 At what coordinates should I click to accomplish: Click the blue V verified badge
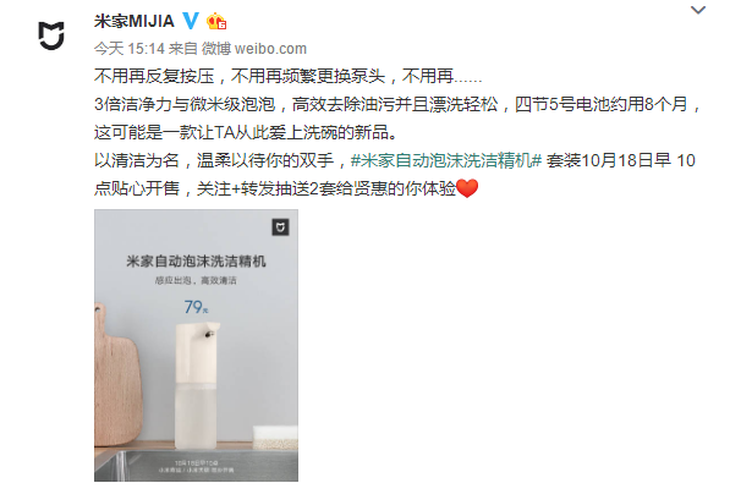(190, 20)
